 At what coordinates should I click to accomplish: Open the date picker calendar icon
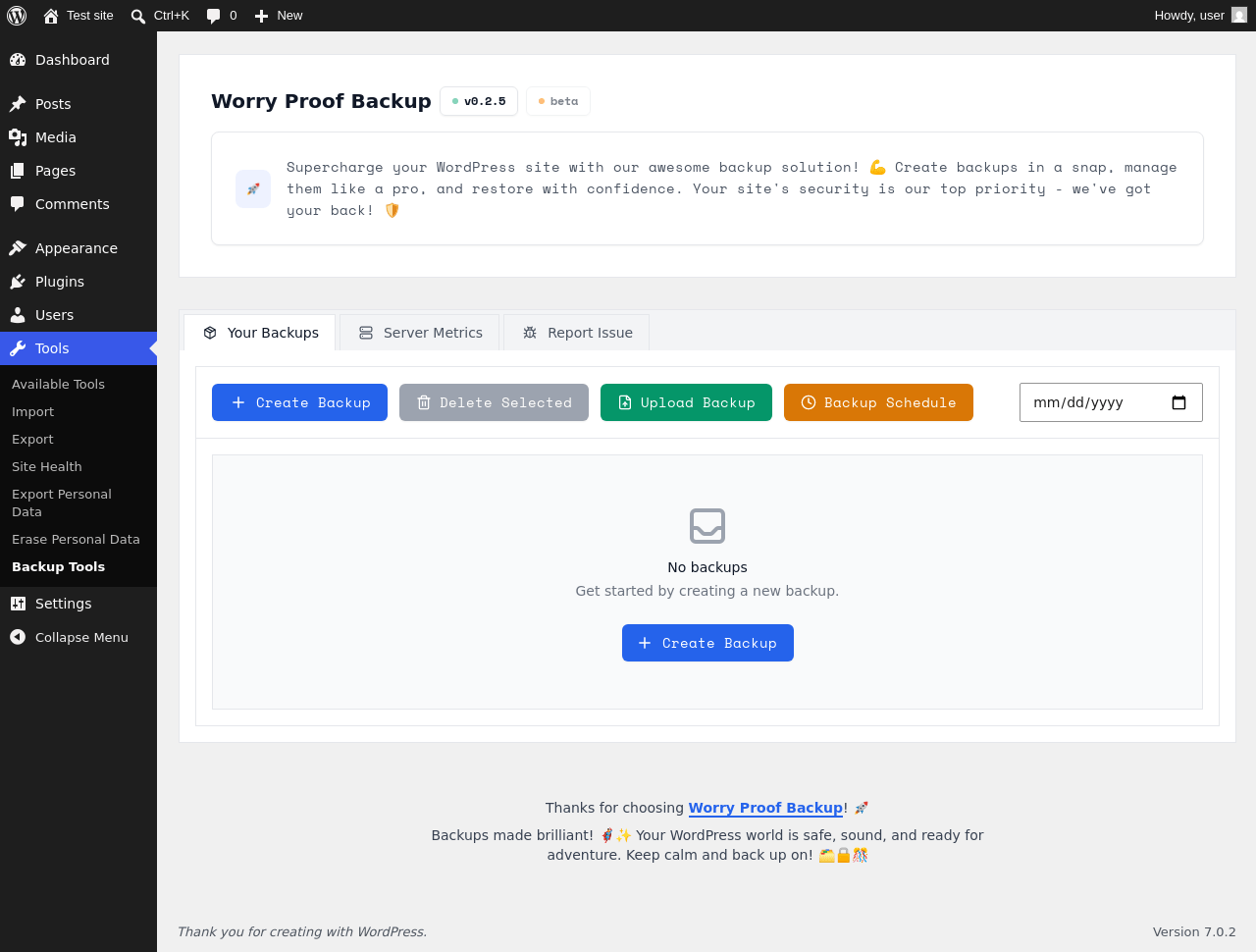1179,402
